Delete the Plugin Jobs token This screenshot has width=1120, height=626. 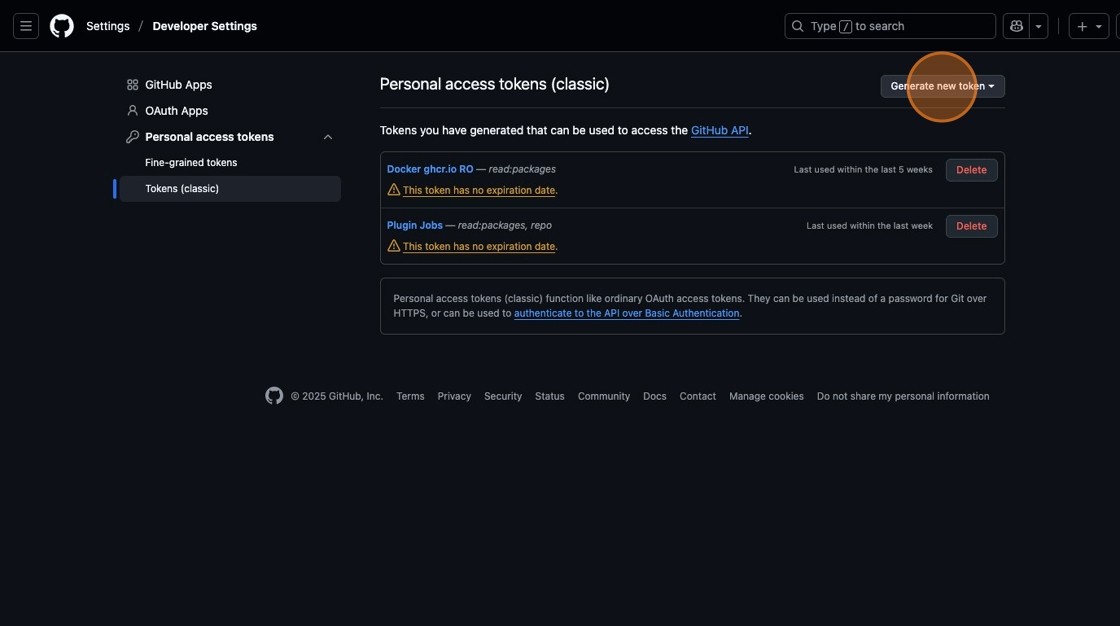(971, 226)
